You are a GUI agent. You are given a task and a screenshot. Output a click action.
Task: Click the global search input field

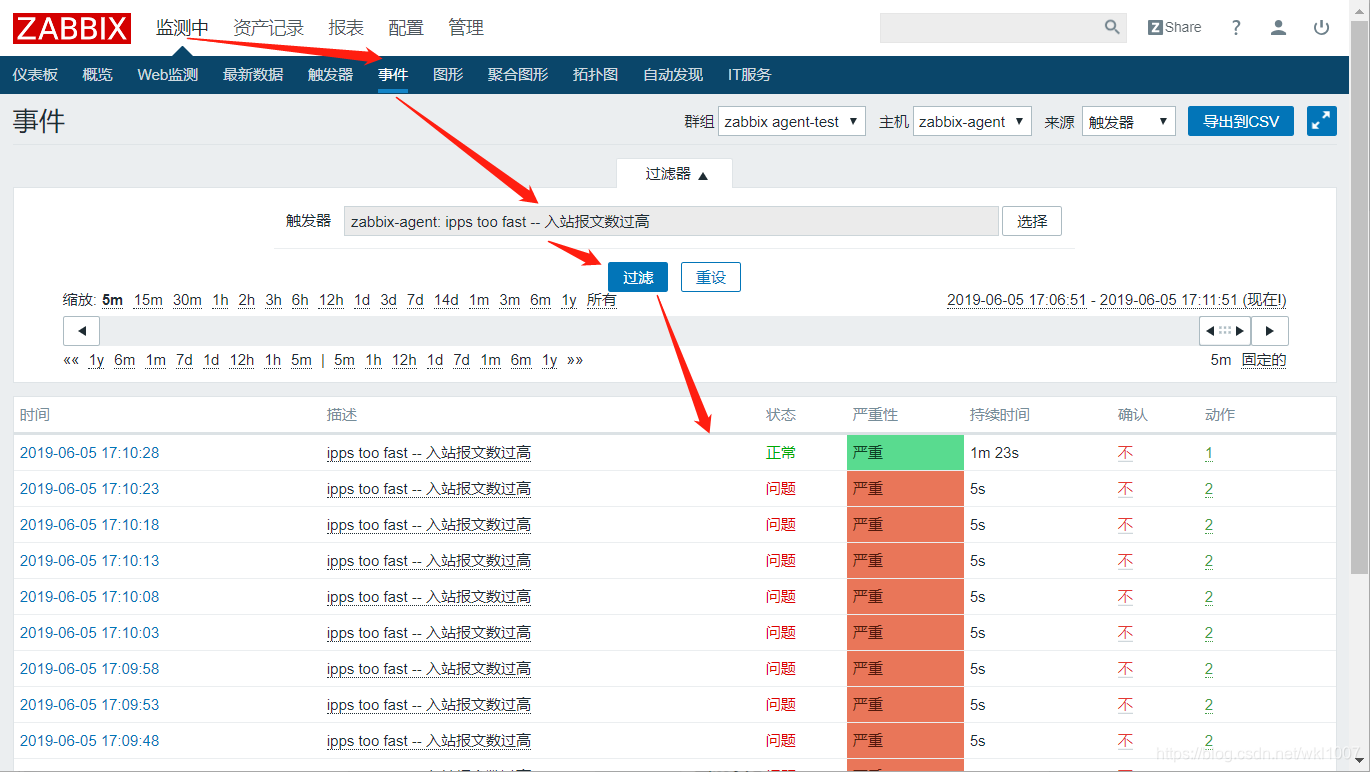(x=990, y=27)
